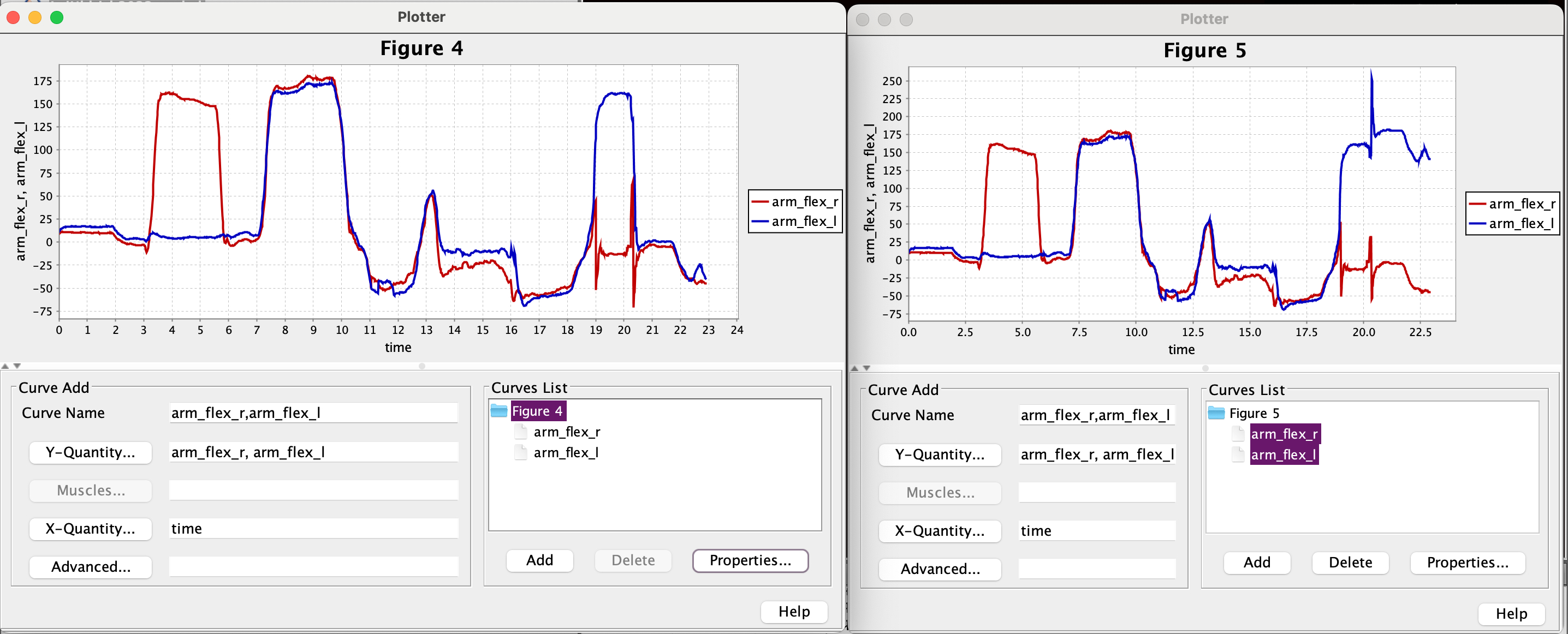Expand split pane down arrow in Figure 5 window
Image resolution: width=1568 pixels, height=634 pixels.
pyautogui.click(x=867, y=369)
